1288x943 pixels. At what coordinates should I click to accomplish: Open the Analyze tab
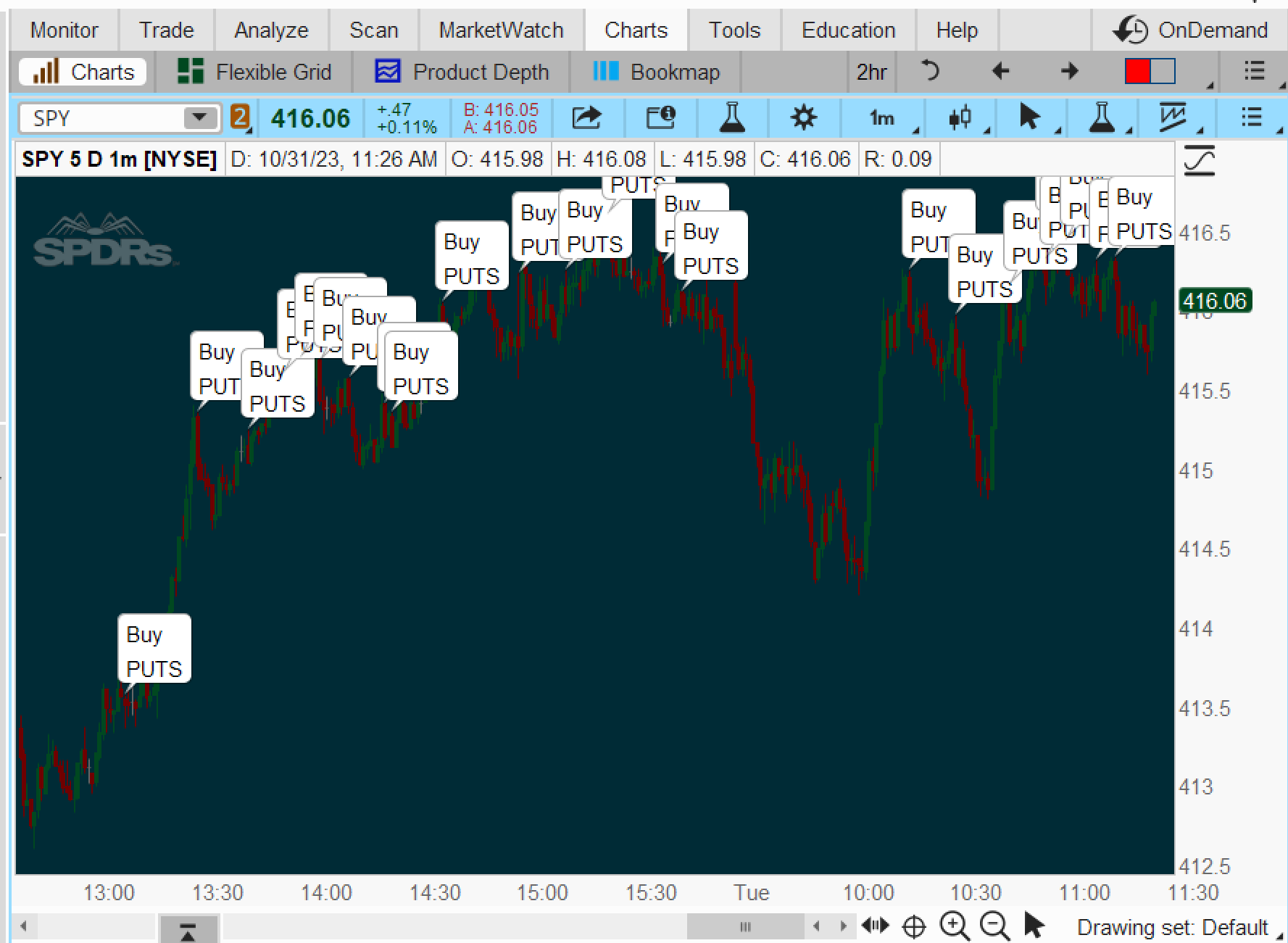pos(271,30)
